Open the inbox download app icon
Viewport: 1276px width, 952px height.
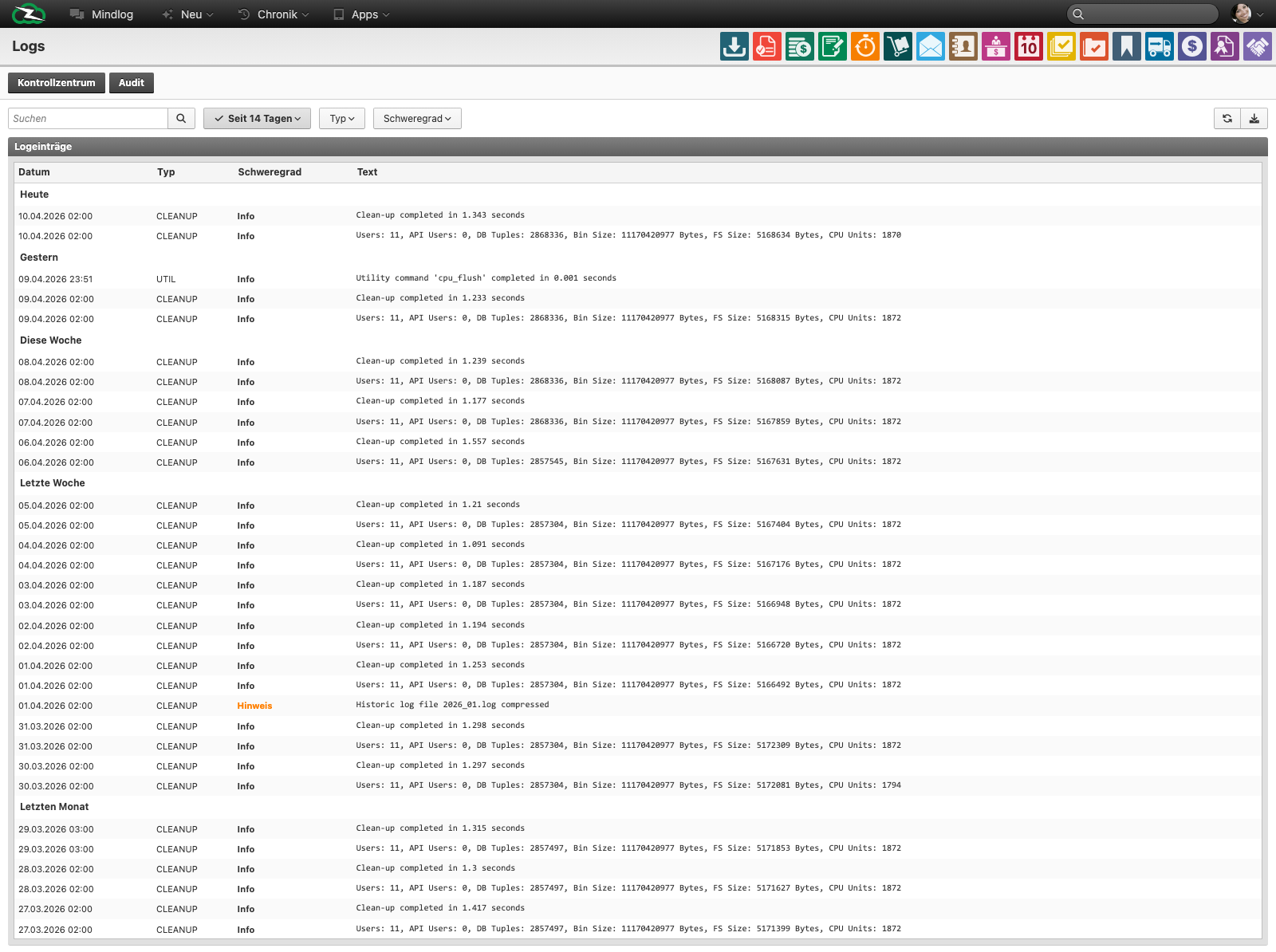click(734, 46)
